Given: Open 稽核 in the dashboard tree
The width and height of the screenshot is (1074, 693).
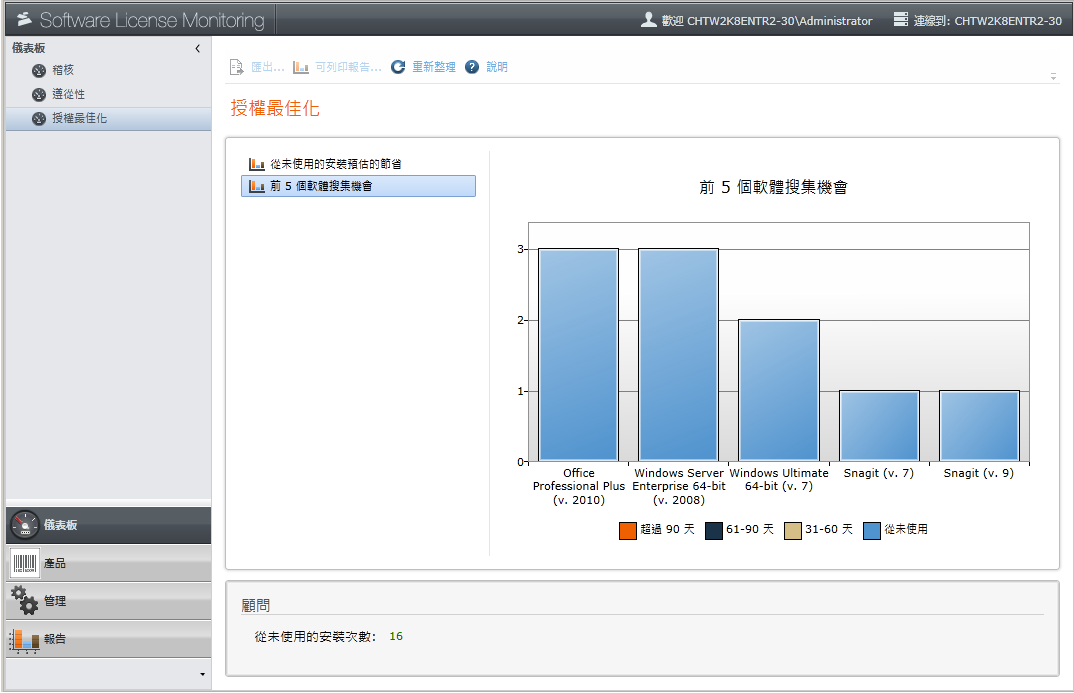Looking at the screenshot, I should pyautogui.click(x=63, y=70).
